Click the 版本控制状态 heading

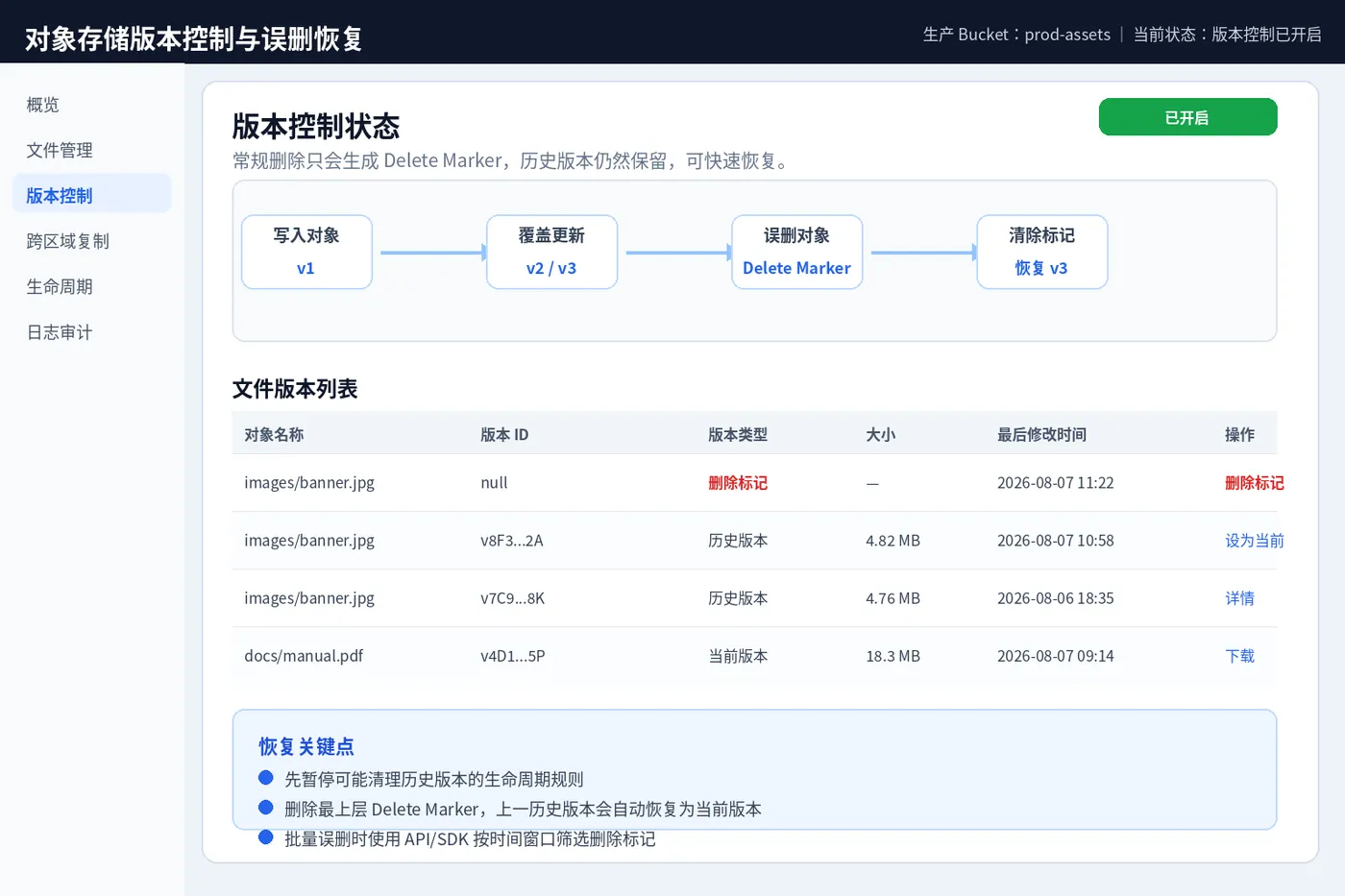[316, 126]
